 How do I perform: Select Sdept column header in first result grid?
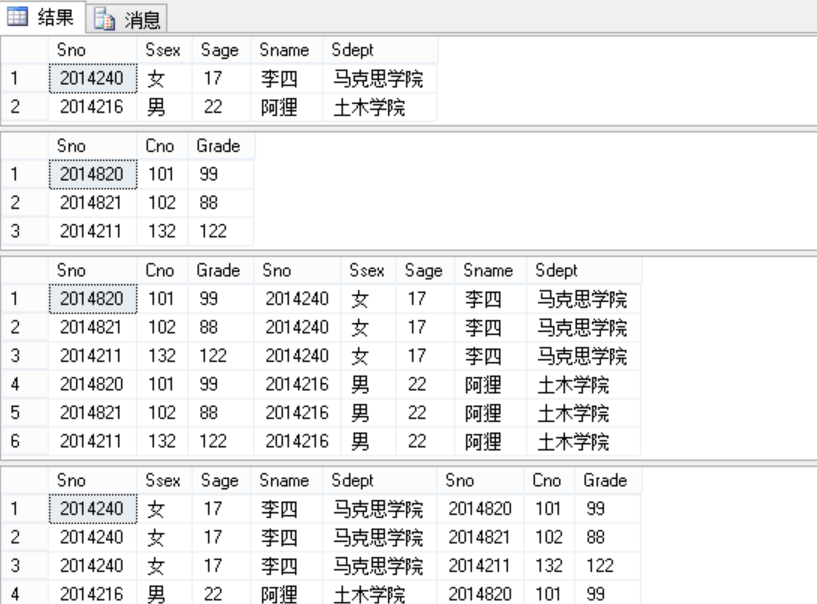(x=380, y=50)
